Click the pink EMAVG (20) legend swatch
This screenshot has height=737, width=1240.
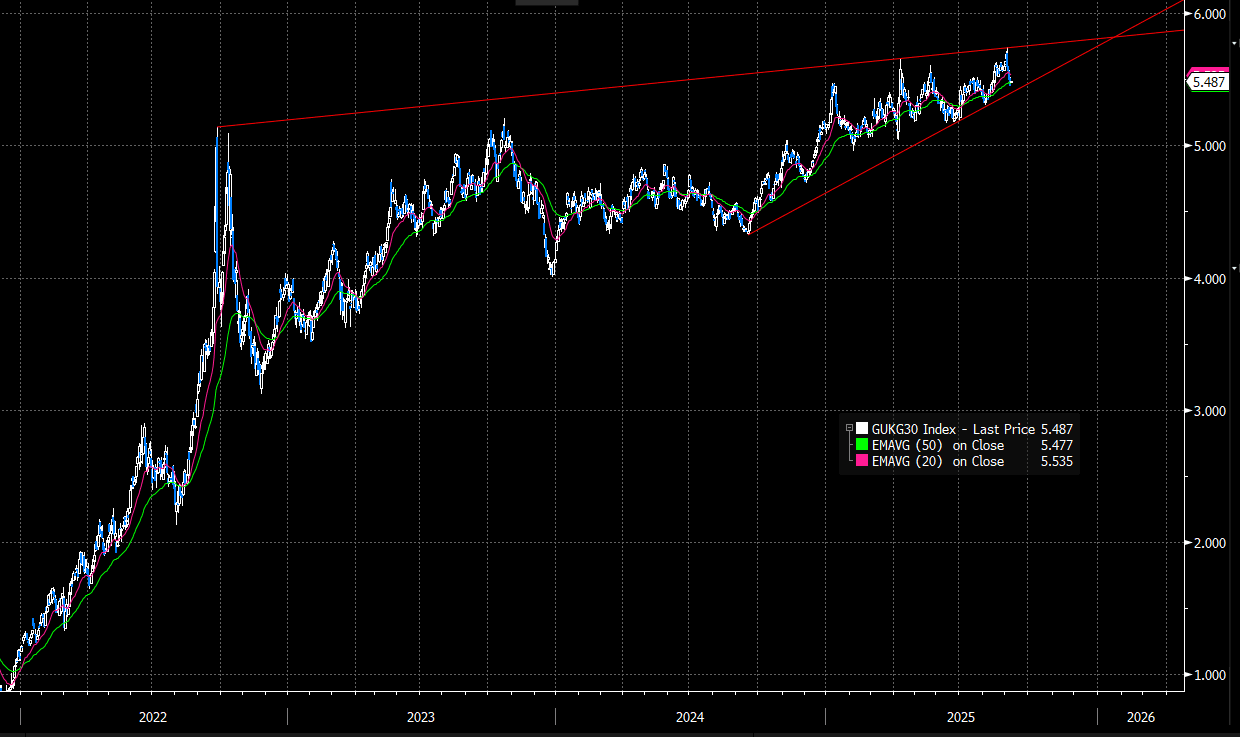click(861, 461)
